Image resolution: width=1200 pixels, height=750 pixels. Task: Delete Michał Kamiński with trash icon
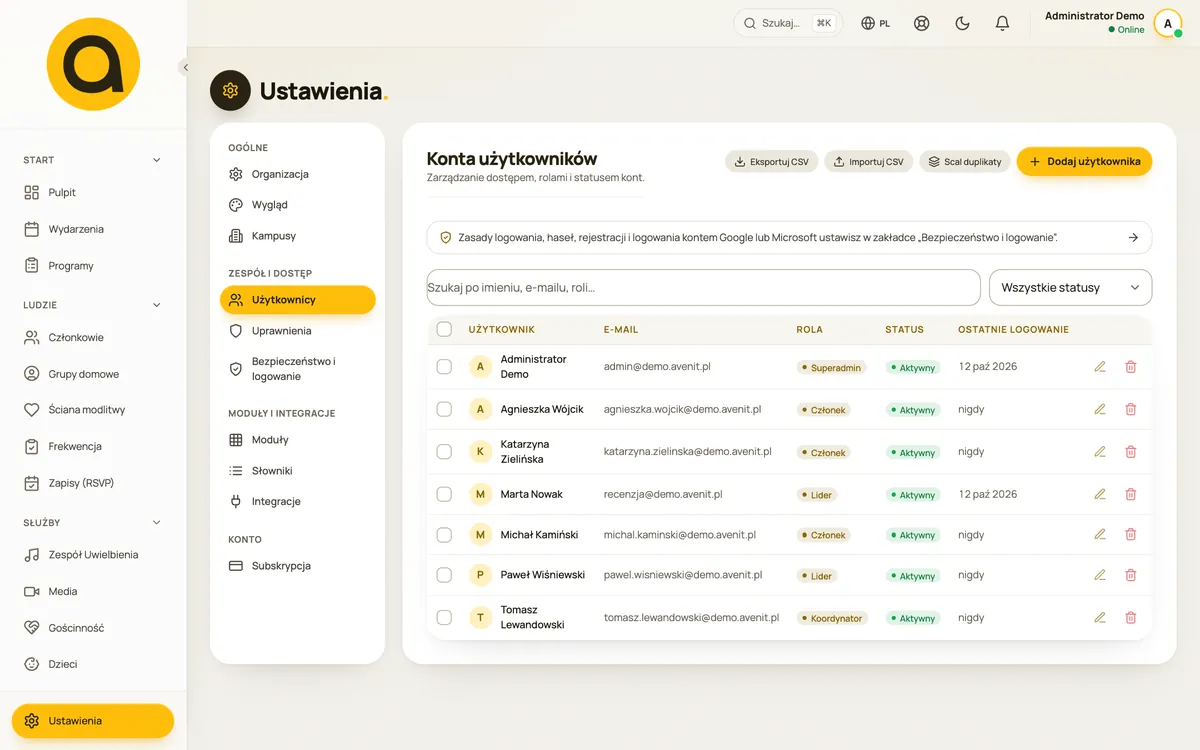1131,535
